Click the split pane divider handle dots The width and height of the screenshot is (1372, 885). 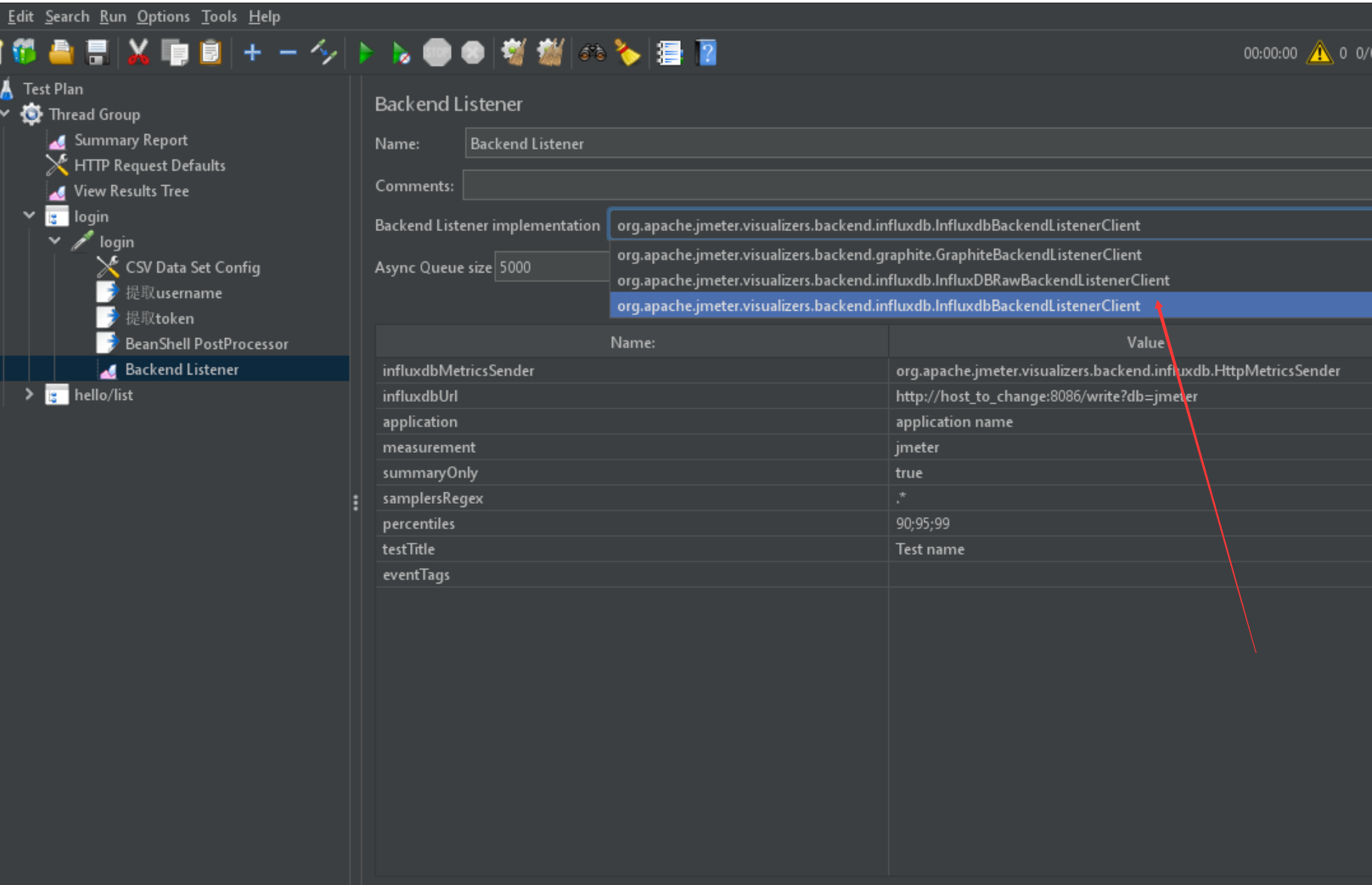click(x=355, y=503)
